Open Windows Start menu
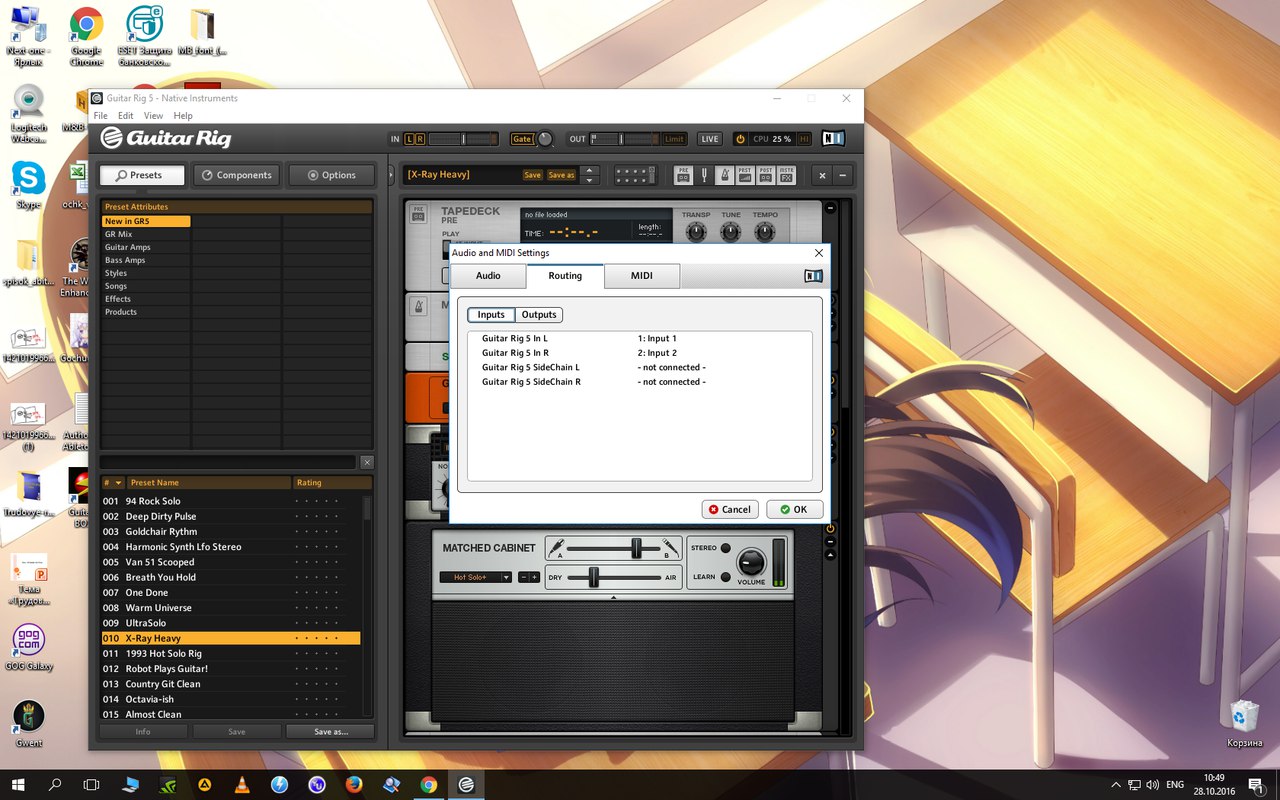Image resolution: width=1280 pixels, height=800 pixels. point(18,785)
